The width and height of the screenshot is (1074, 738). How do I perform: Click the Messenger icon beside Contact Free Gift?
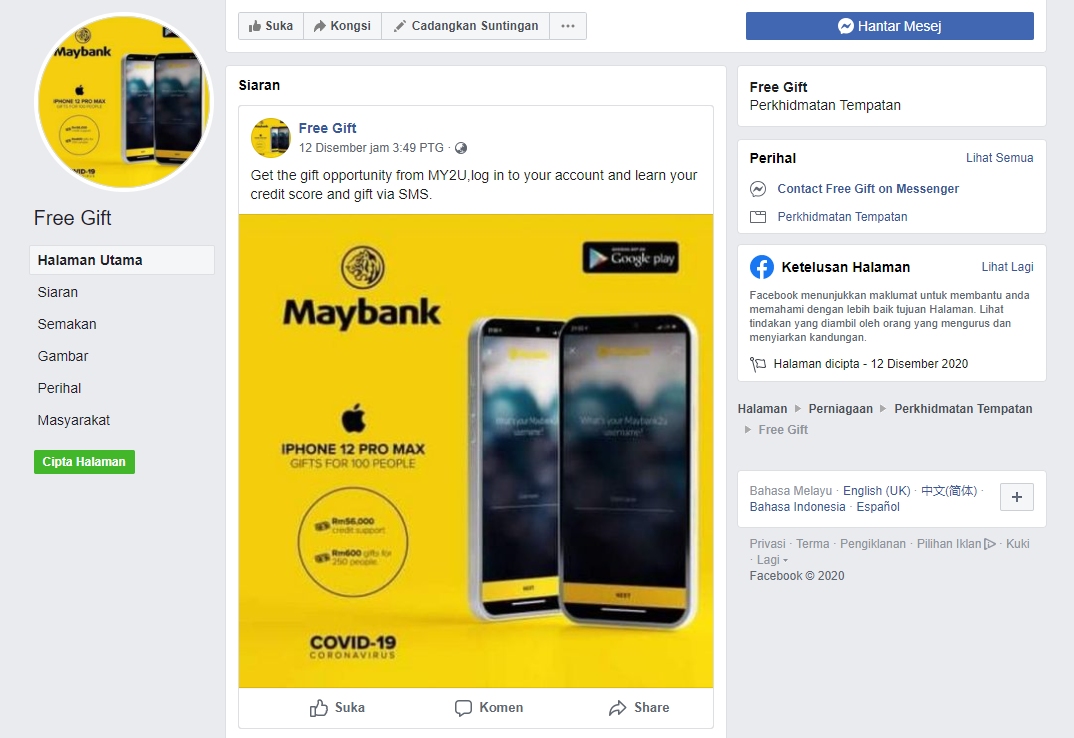tap(758, 189)
